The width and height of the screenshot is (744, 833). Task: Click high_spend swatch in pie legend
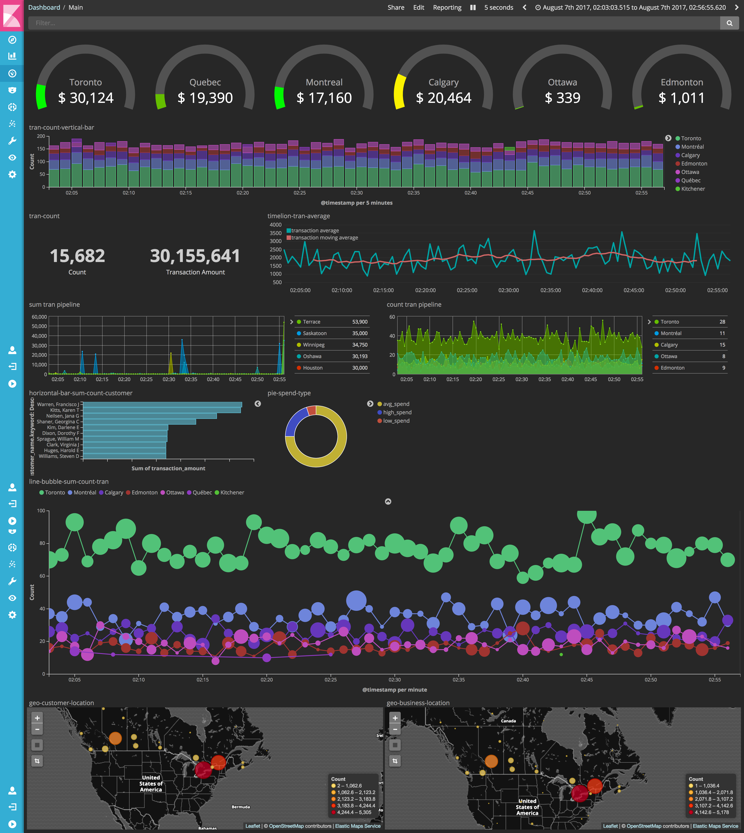pyautogui.click(x=379, y=412)
